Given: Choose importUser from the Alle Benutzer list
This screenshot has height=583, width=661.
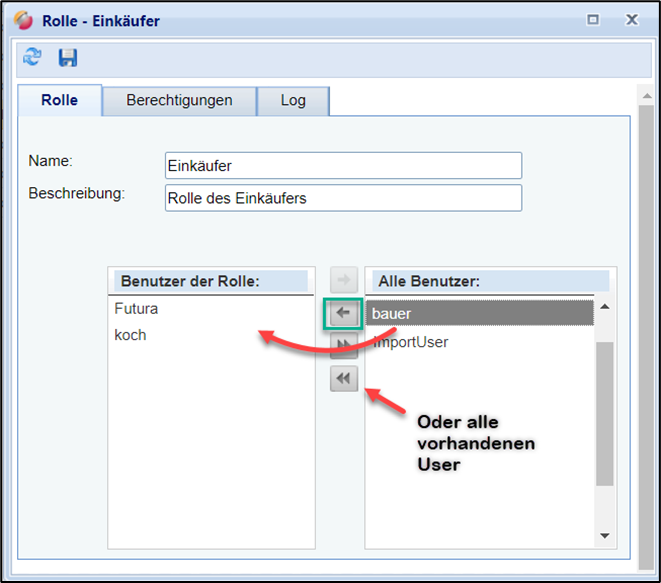Looking at the screenshot, I should click(480, 342).
